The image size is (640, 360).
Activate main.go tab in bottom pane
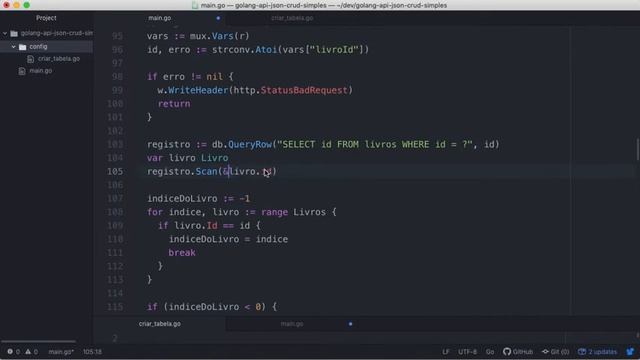tap(292, 324)
